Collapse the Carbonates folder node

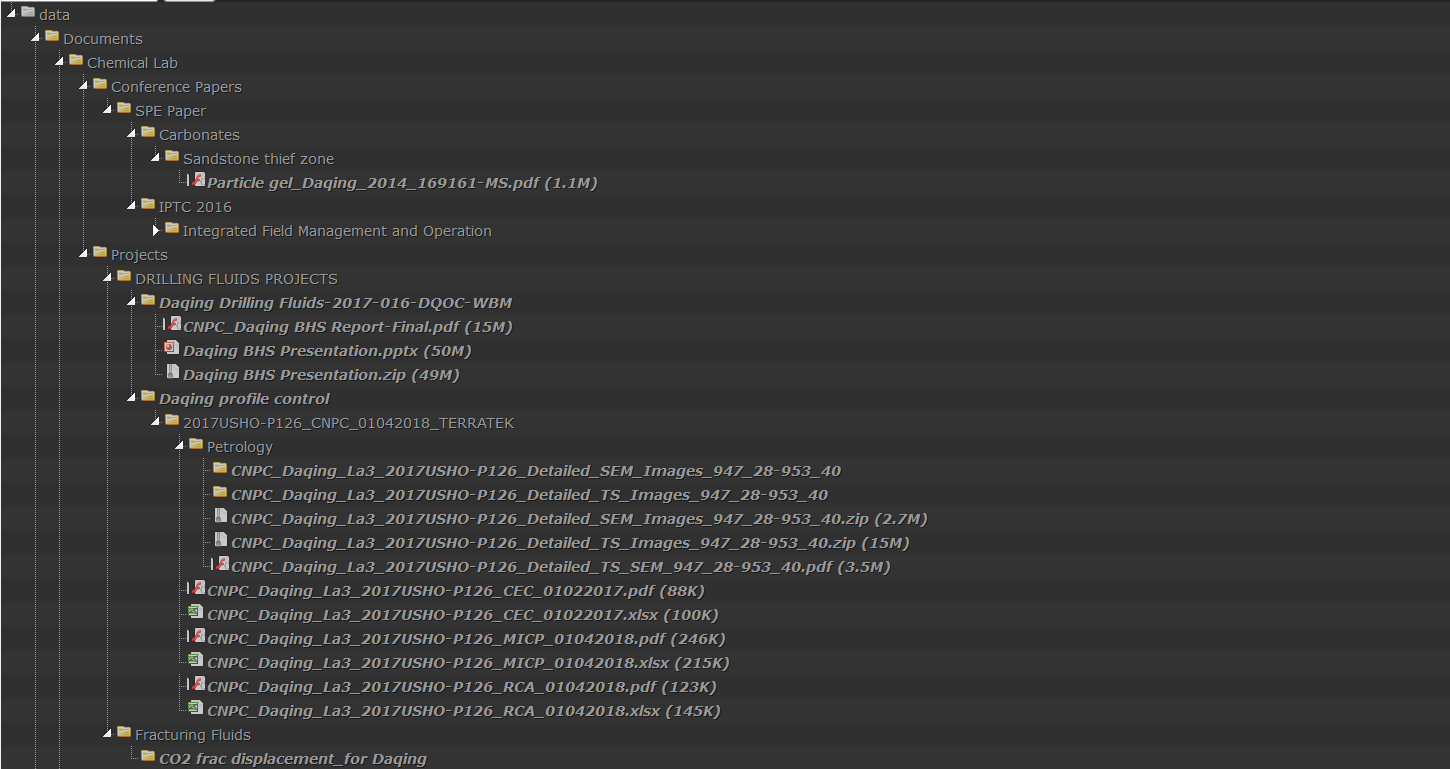(131, 134)
